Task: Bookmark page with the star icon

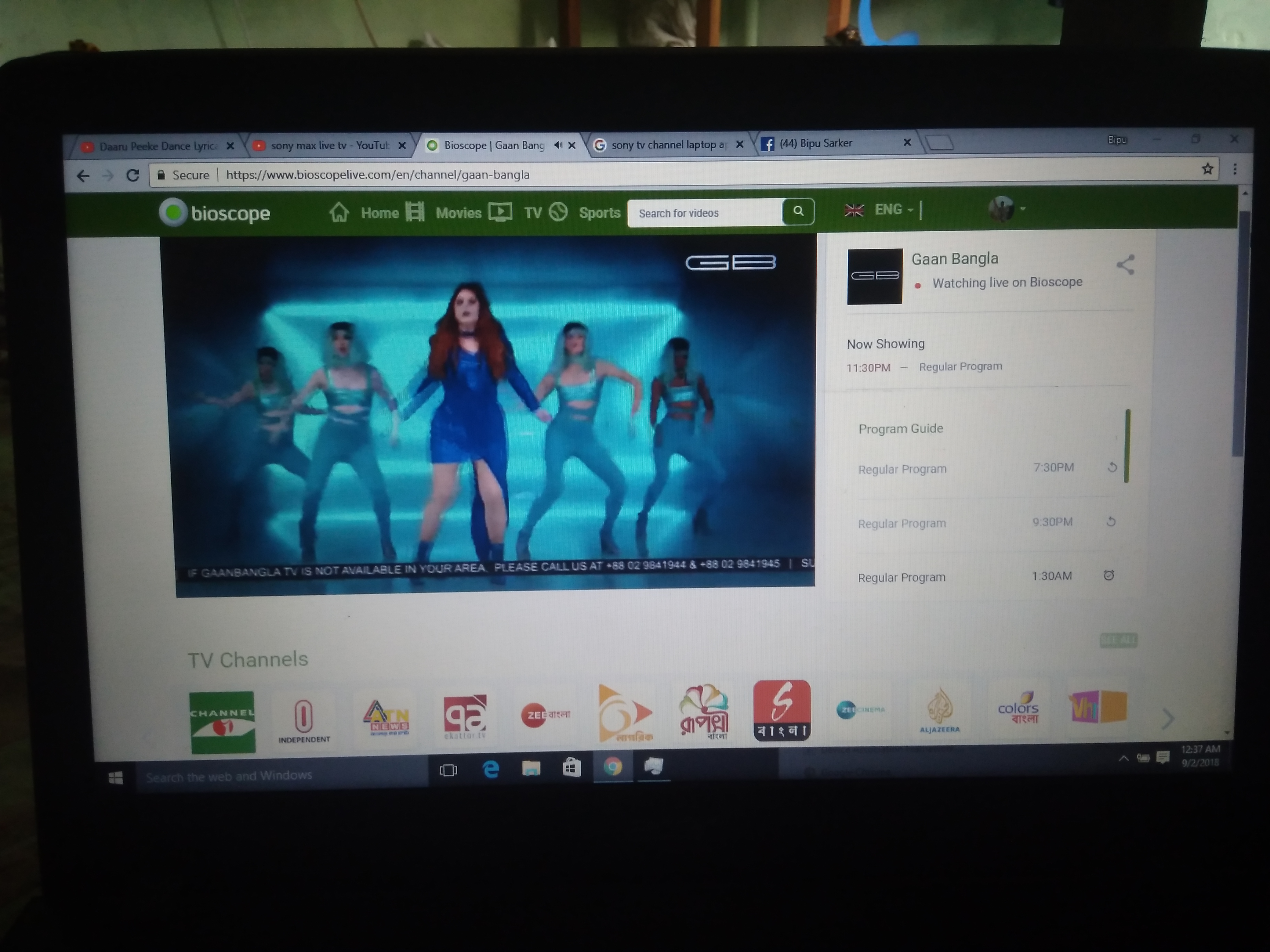Action: [x=1207, y=169]
